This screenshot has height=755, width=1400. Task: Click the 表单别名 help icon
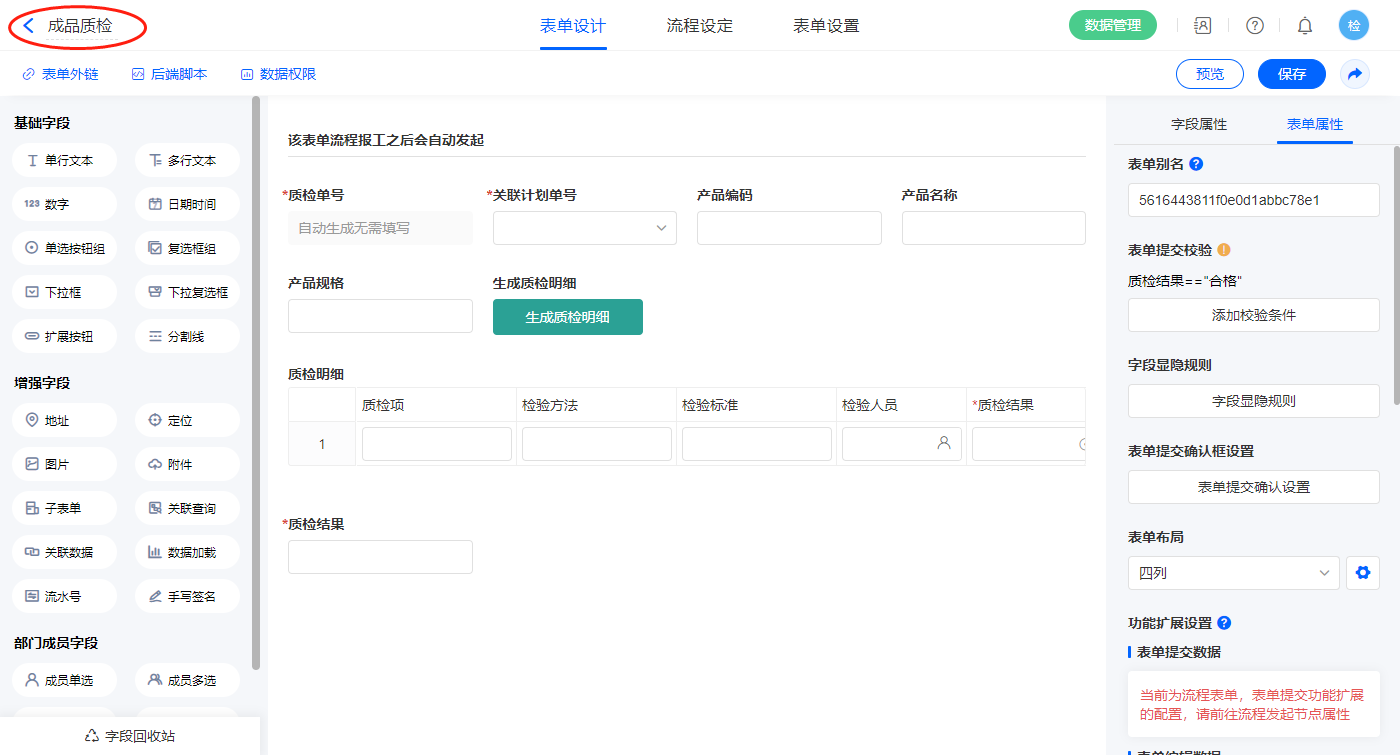(x=1196, y=164)
